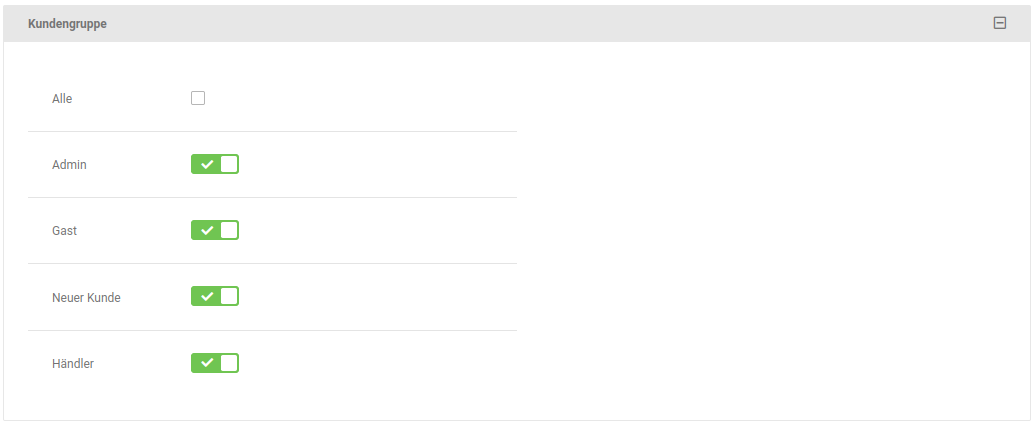Tap the white handle of Händler switch
The width and height of the screenshot is (1034, 426).
(229, 363)
